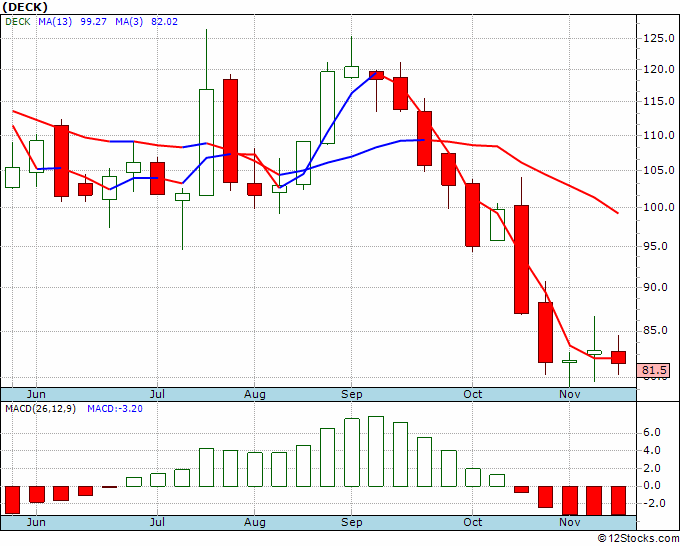Select the green DECK legend label

coord(18,22)
